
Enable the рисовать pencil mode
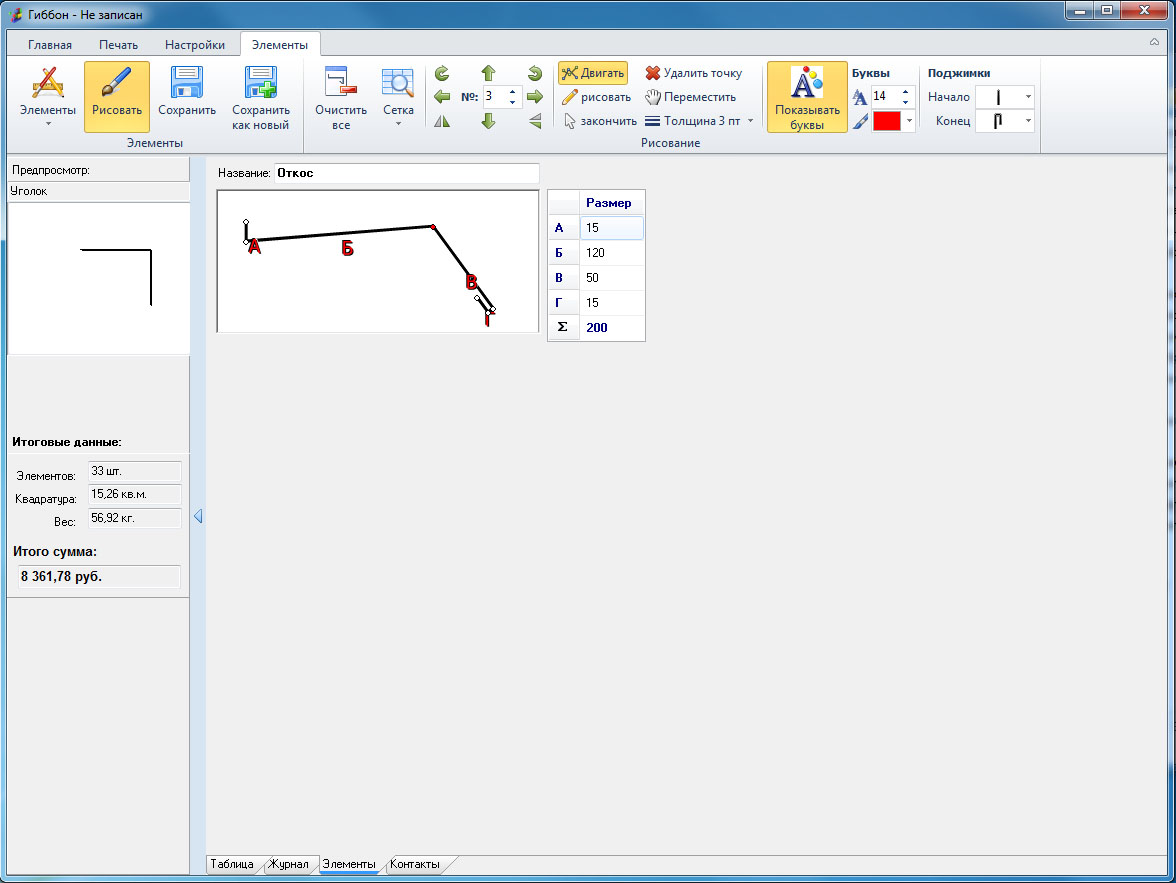pyautogui.click(x=596, y=97)
